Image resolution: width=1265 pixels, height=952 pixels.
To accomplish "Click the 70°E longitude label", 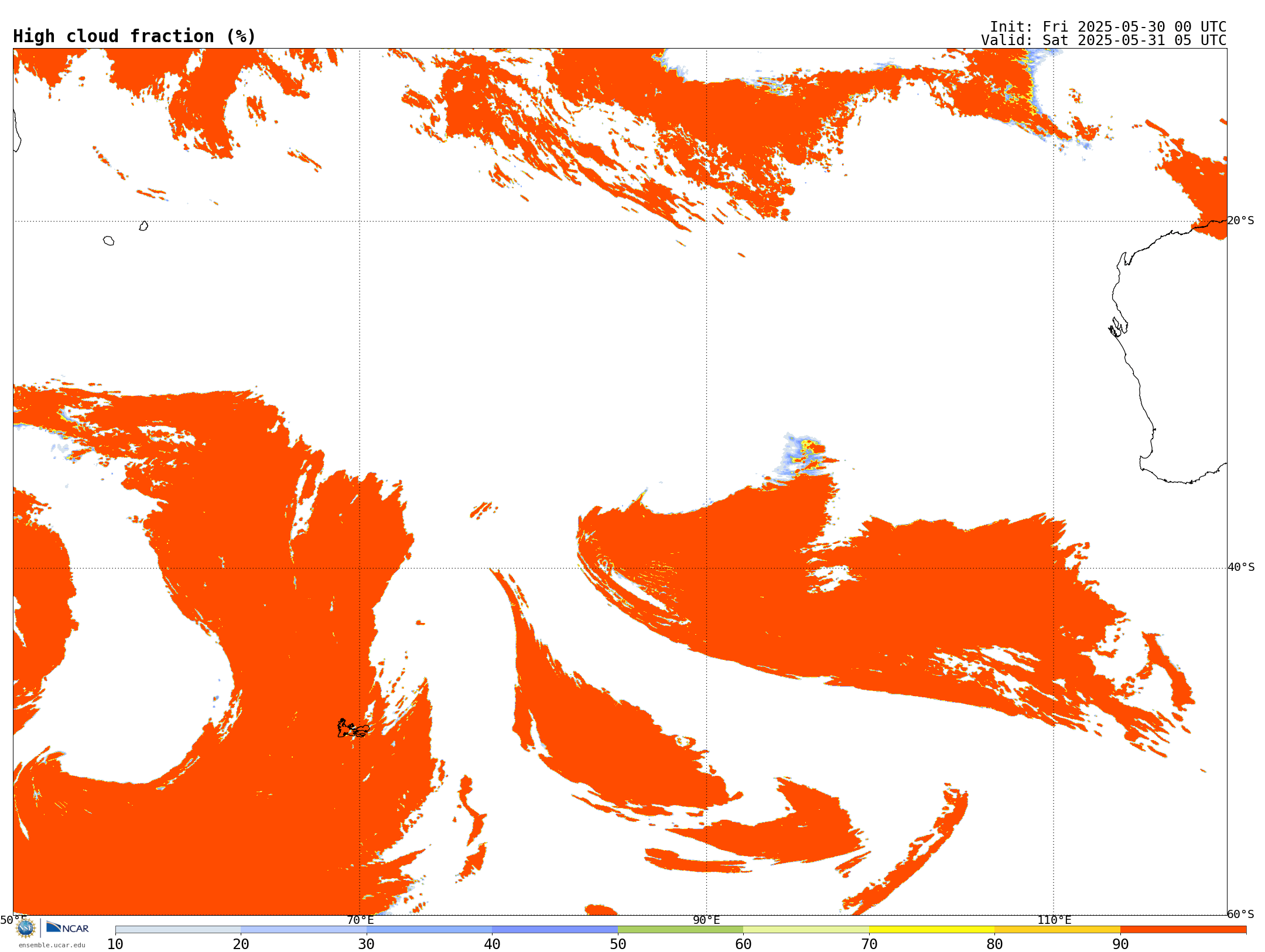I will (360, 920).
